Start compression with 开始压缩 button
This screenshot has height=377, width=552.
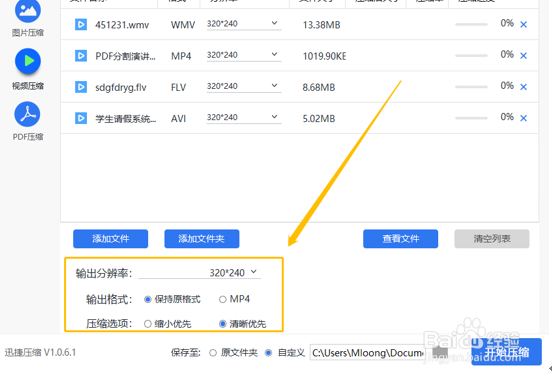(506, 352)
